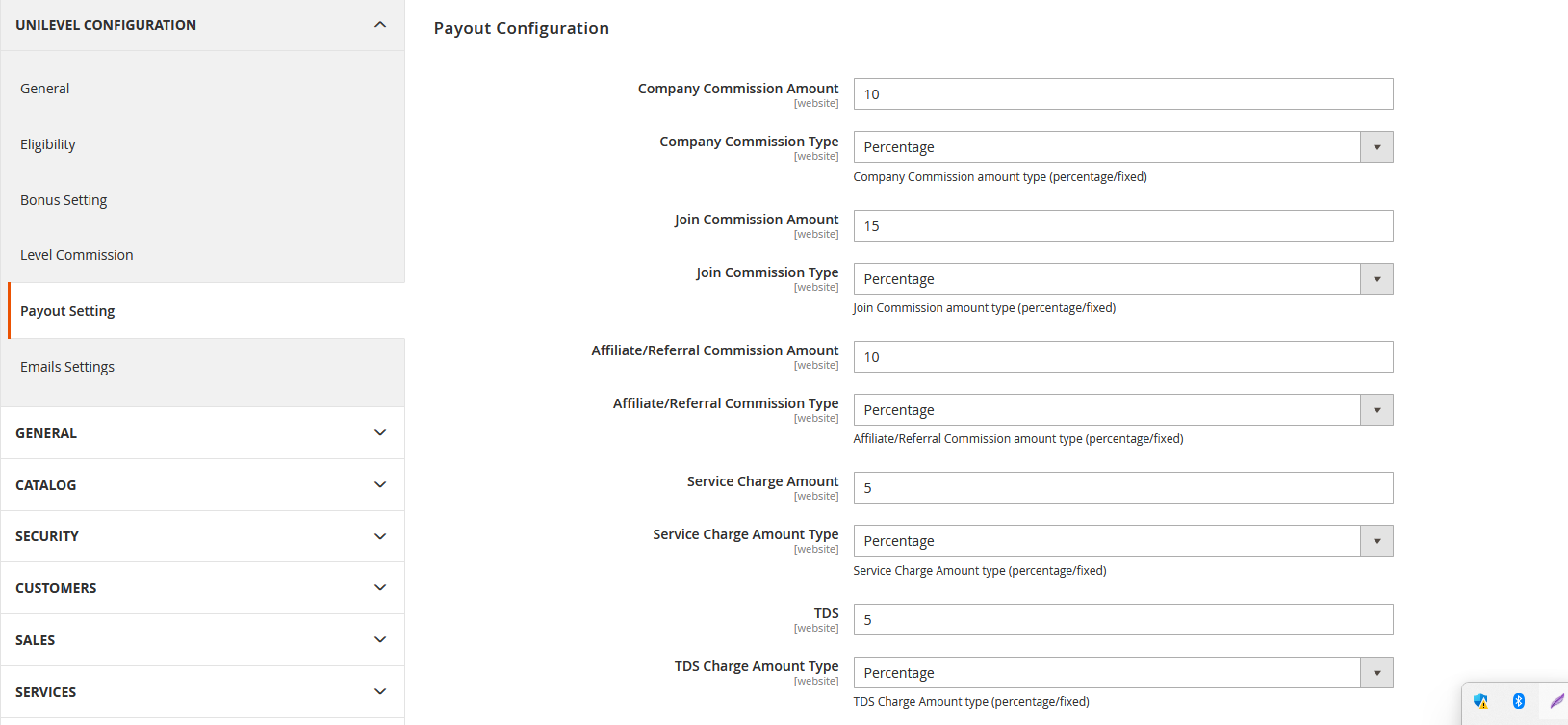
Task: Open the Emails Settings tab
Action: point(67,367)
